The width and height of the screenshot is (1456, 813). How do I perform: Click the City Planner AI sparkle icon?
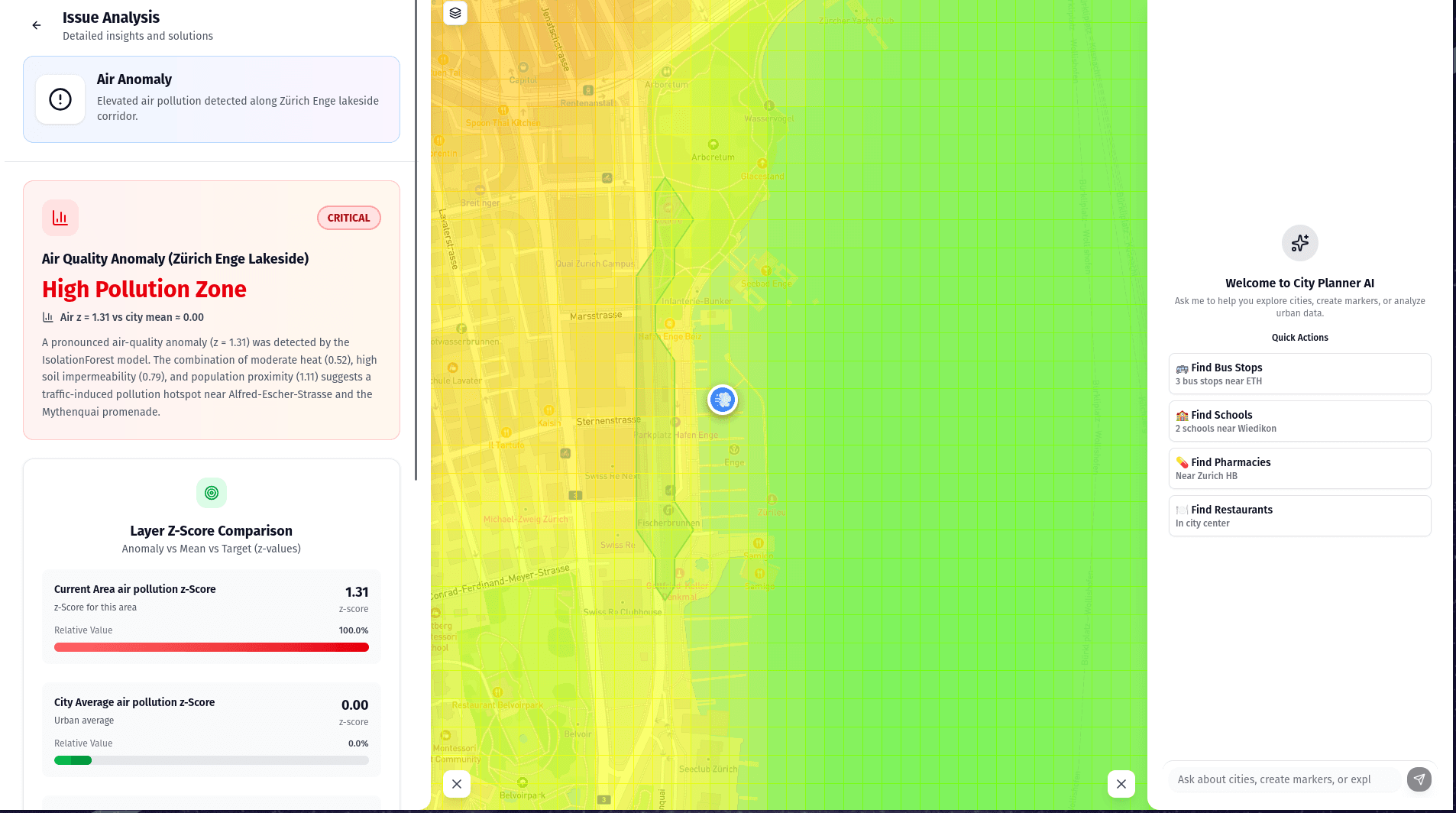tap(1299, 244)
